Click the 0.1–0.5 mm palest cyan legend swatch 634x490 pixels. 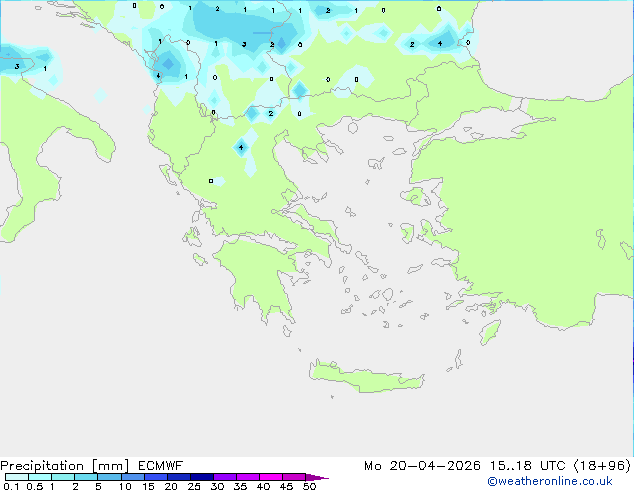[17, 477]
